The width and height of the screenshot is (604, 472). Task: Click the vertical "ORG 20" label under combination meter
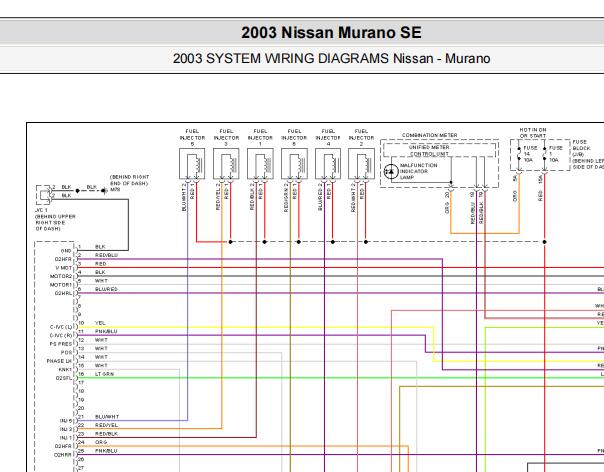pyautogui.click(x=447, y=202)
